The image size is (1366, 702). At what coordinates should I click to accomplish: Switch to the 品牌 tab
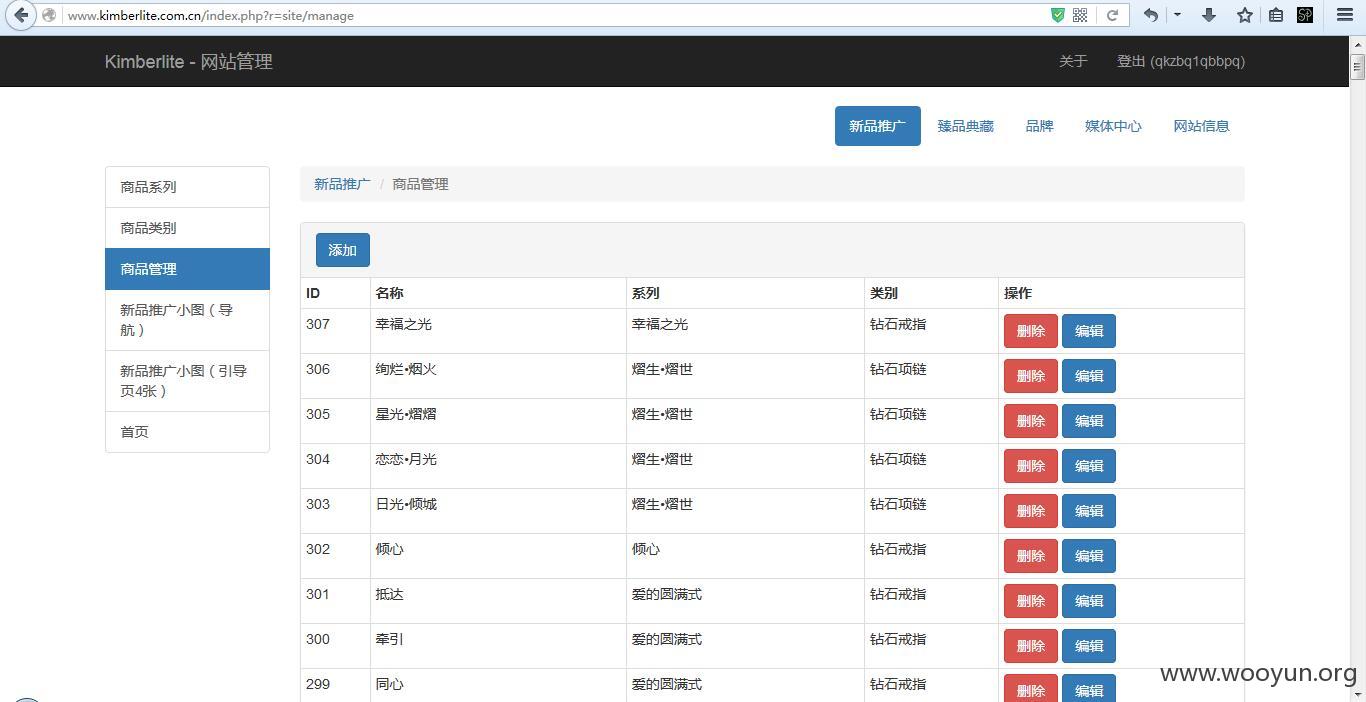point(1040,126)
